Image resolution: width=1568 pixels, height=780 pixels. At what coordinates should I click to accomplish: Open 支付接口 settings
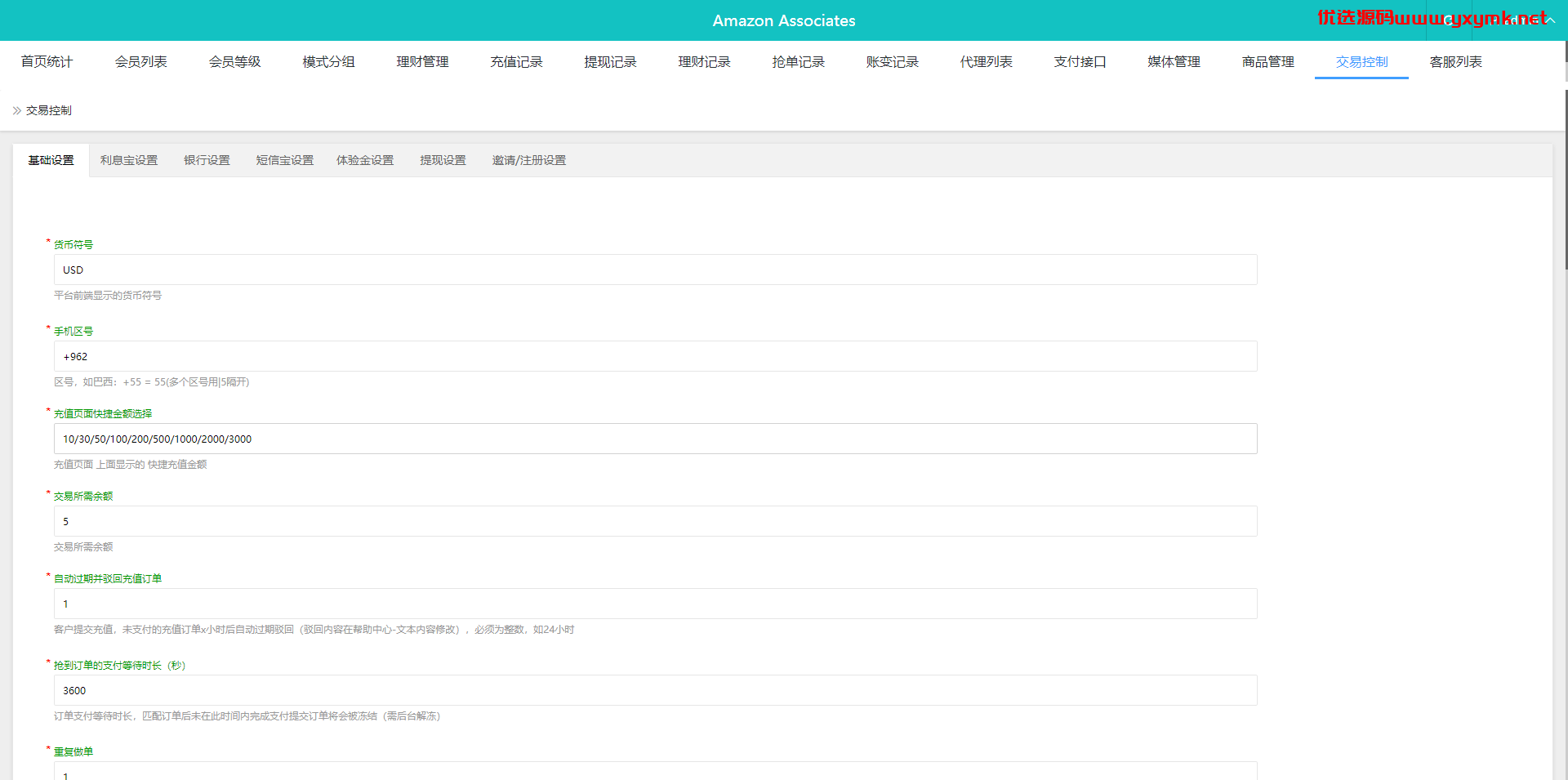click(1080, 62)
